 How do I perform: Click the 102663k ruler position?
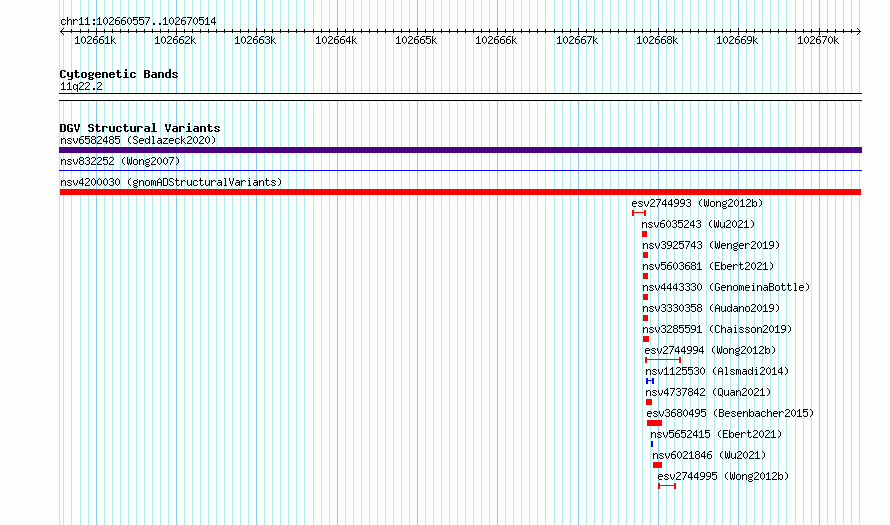point(255,40)
